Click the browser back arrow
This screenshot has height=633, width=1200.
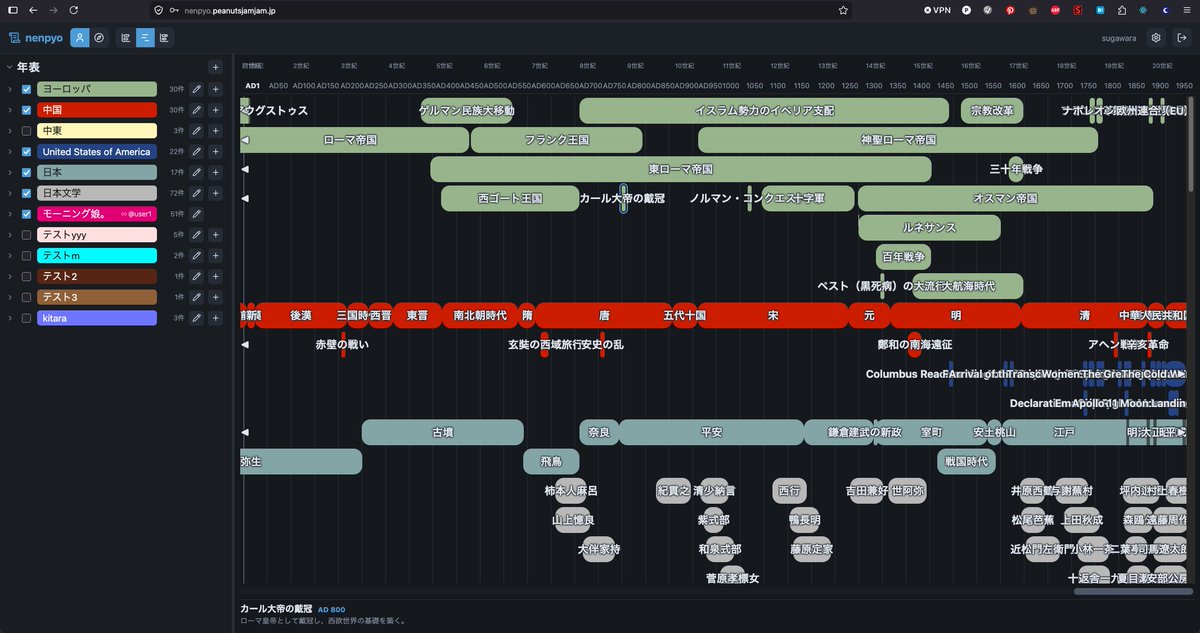coord(32,10)
